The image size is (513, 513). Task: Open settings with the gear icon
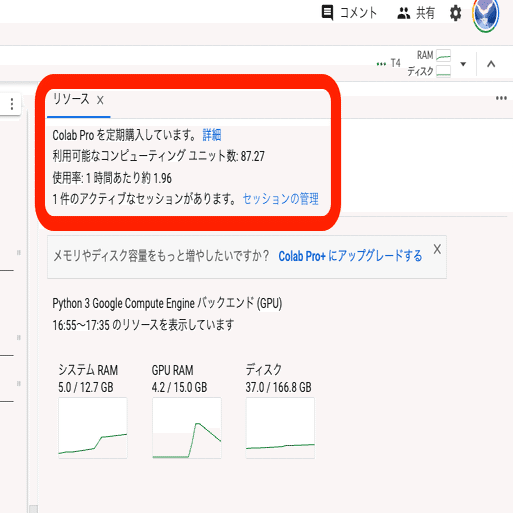pos(455,13)
